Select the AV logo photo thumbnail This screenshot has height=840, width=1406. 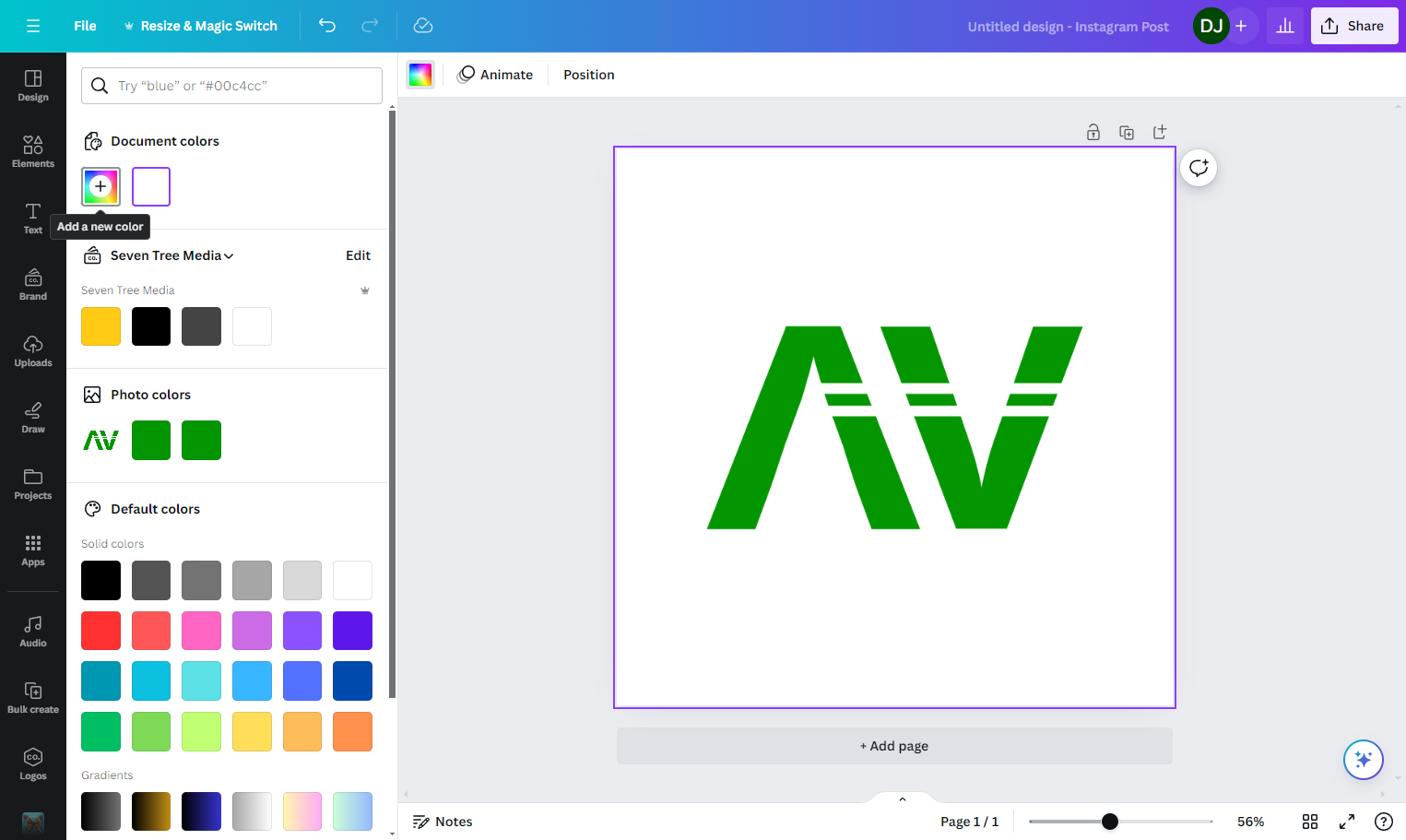pos(101,440)
